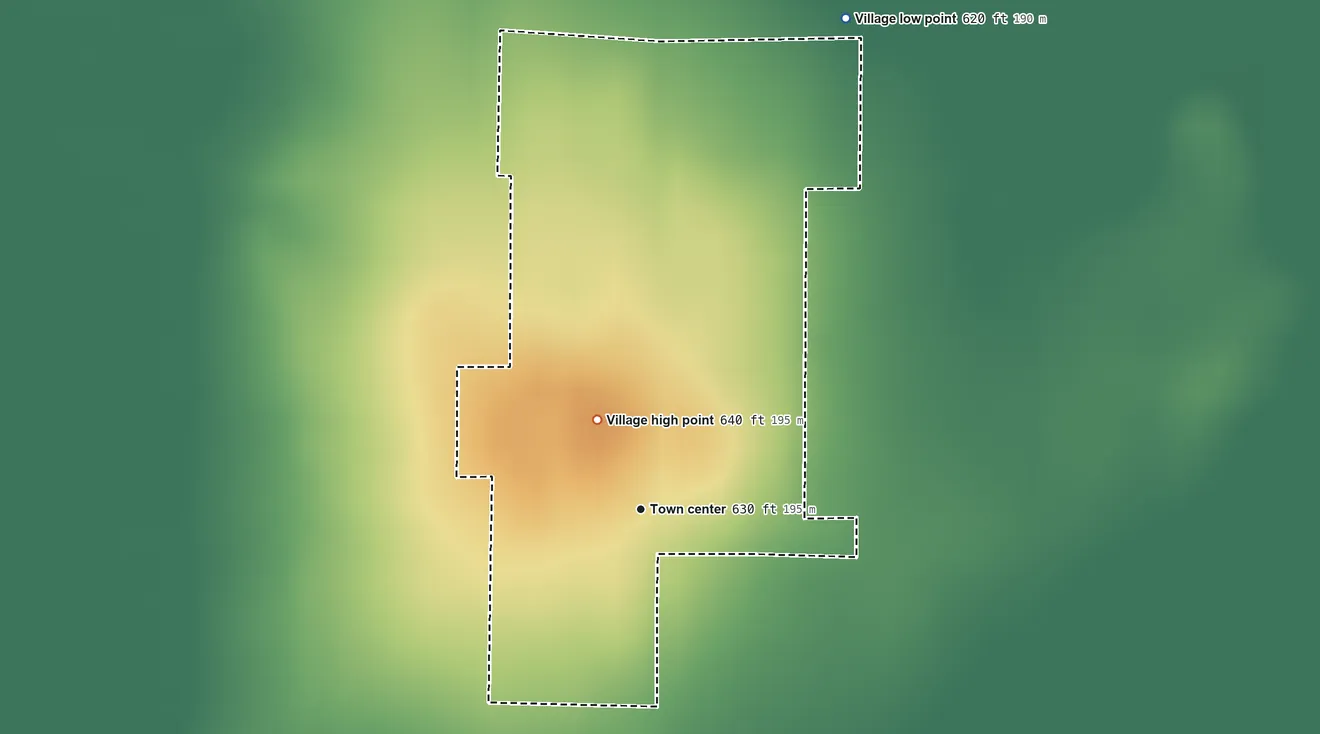Click the Village high point marker dot
The width and height of the screenshot is (1320, 734).
click(x=597, y=420)
